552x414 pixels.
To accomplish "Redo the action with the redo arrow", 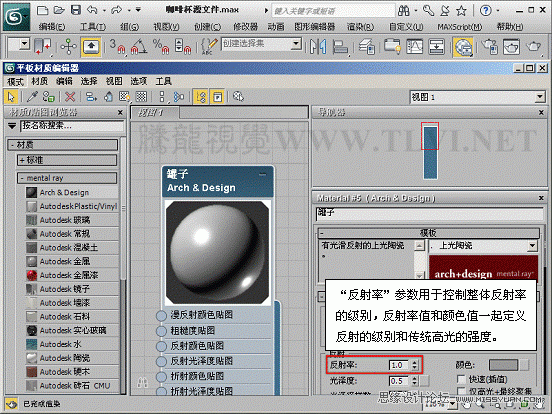I will (x=116, y=10).
